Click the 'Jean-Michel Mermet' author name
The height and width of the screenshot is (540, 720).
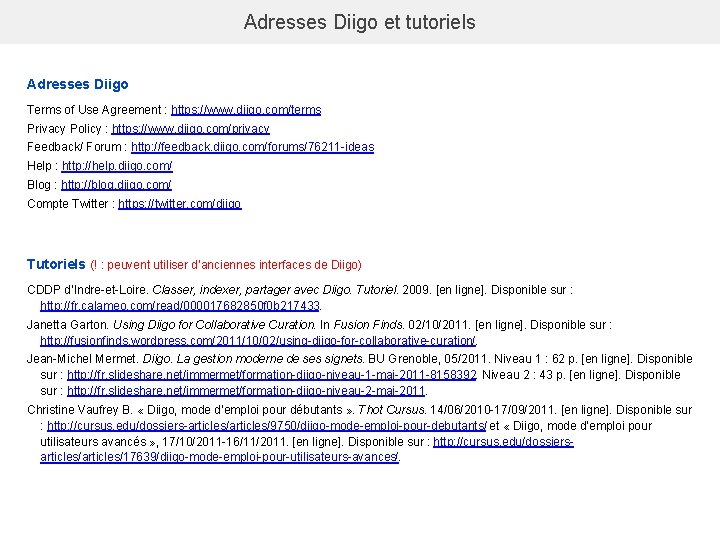click(82, 359)
